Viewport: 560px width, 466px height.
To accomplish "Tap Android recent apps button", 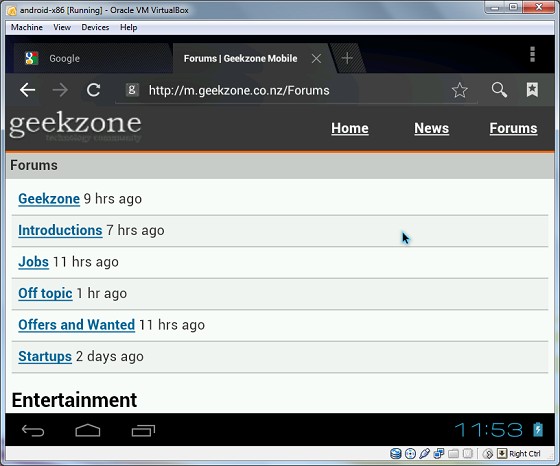I will click(143, 431).
